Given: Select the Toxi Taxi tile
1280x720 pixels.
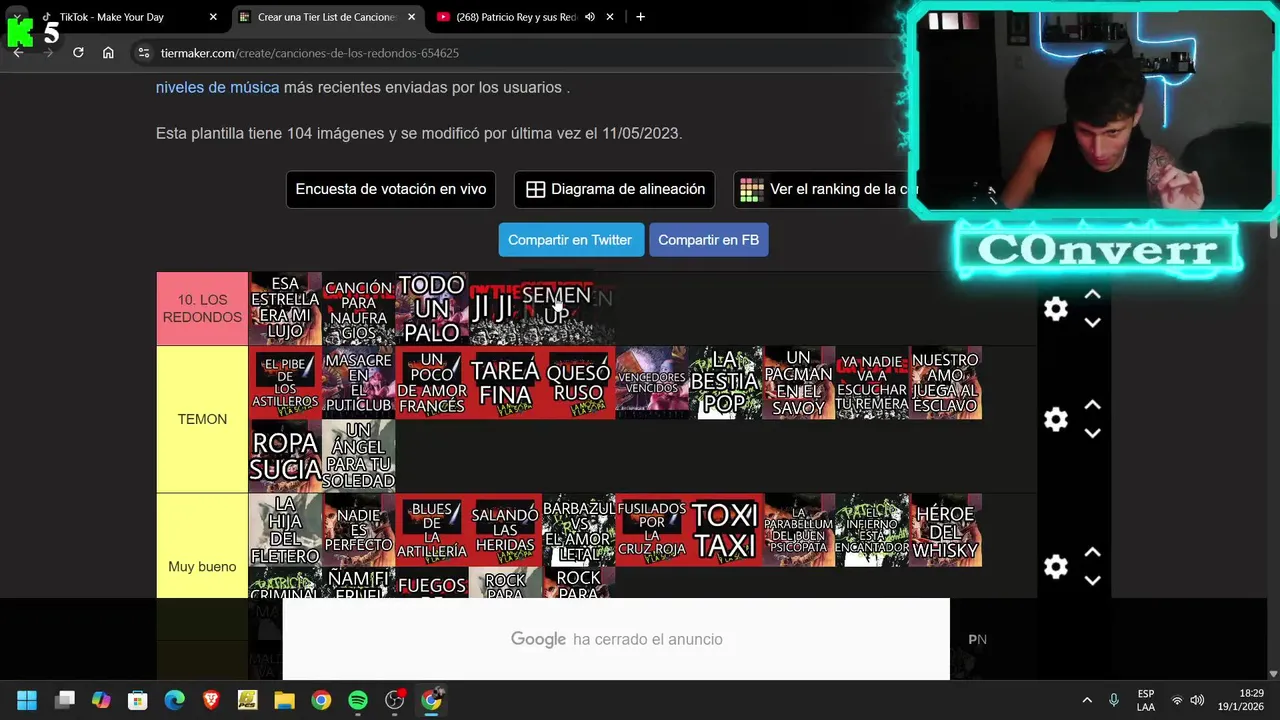Looking at the screenshot, I should pyautogui.click(x=725, y=530).
